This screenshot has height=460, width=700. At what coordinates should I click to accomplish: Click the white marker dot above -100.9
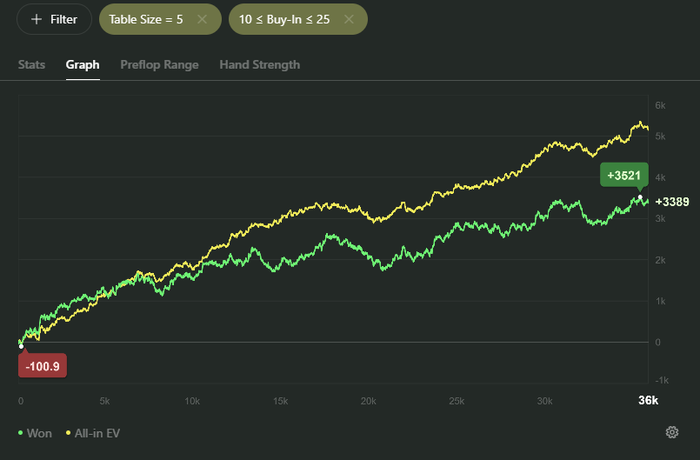click(21, 346)
